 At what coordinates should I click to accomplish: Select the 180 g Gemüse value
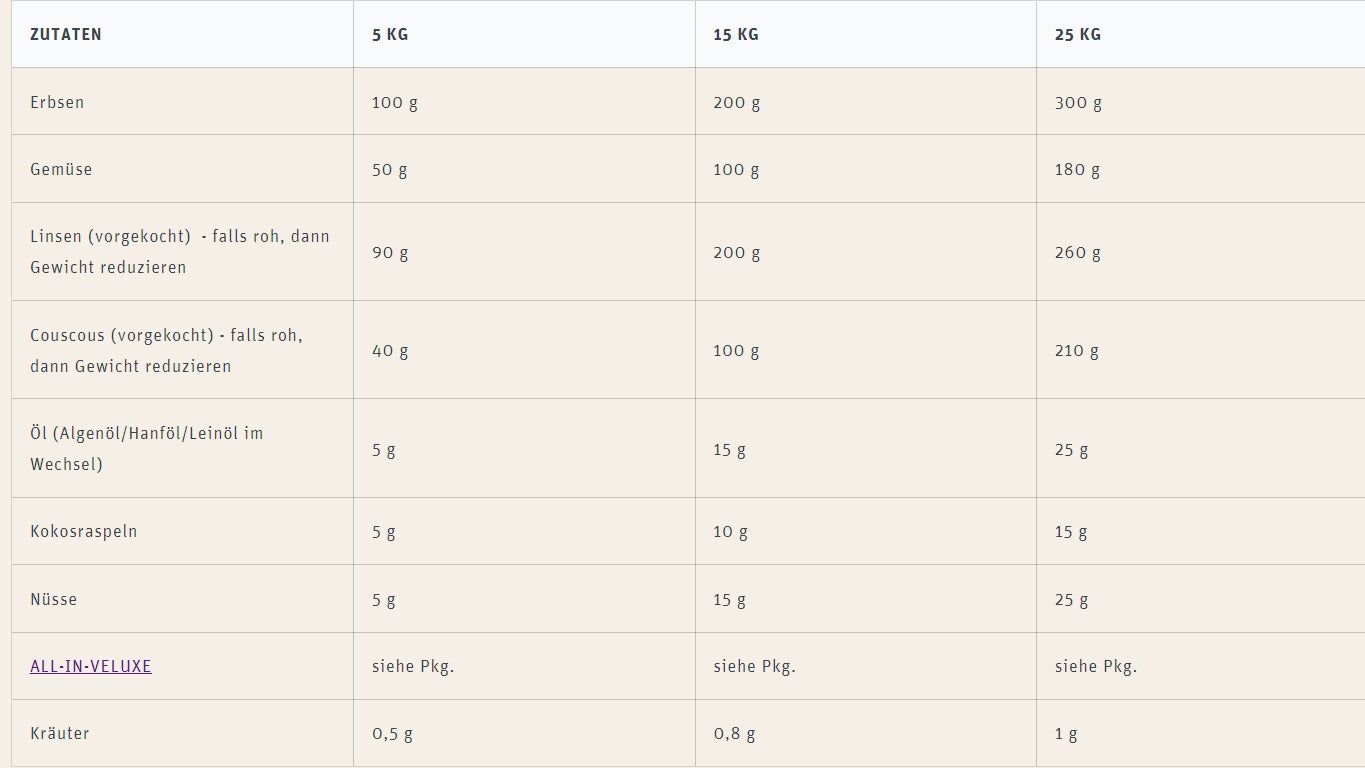coord(1077,169)
